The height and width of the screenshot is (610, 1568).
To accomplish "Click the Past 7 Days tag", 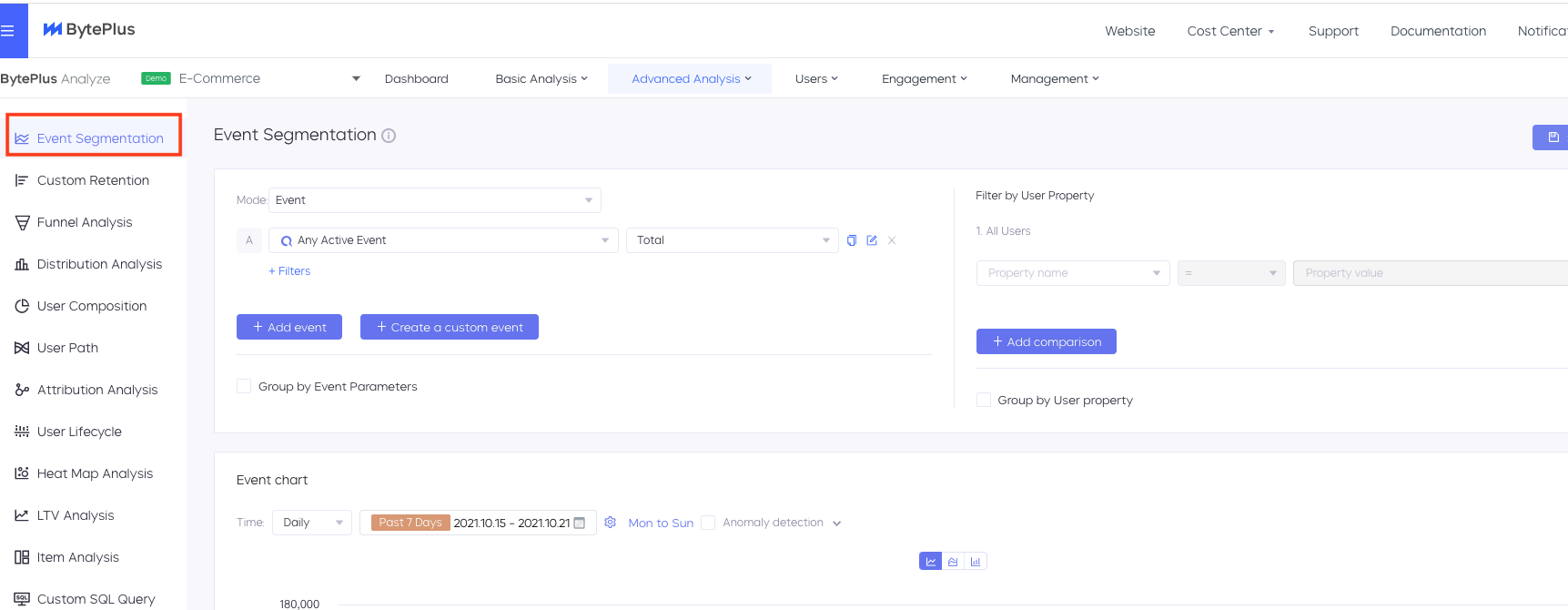I will (x=410, y=523).
